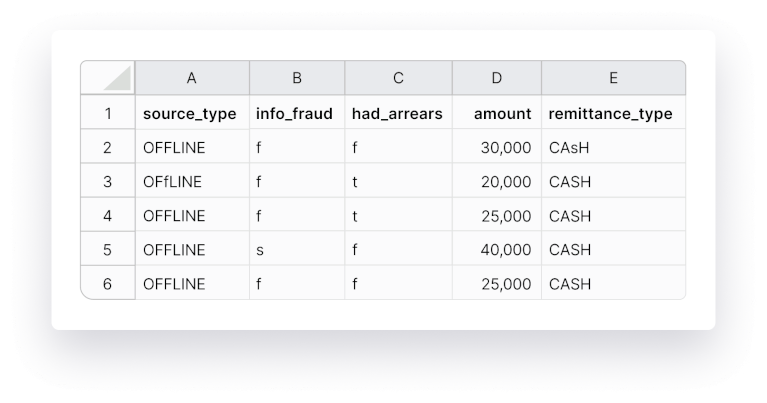Select info_fraud 'f' in row 4
767x403 pixels.
(x=297, y=215)
